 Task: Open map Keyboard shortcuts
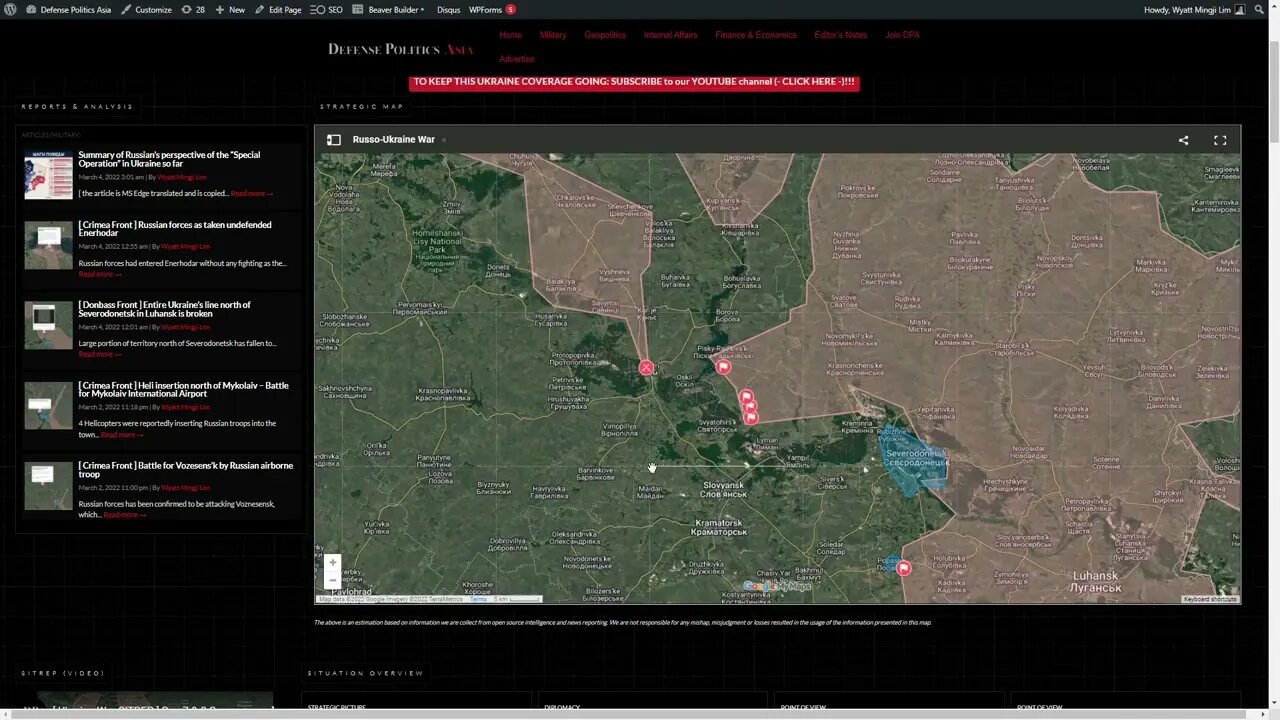(1210, 599)
